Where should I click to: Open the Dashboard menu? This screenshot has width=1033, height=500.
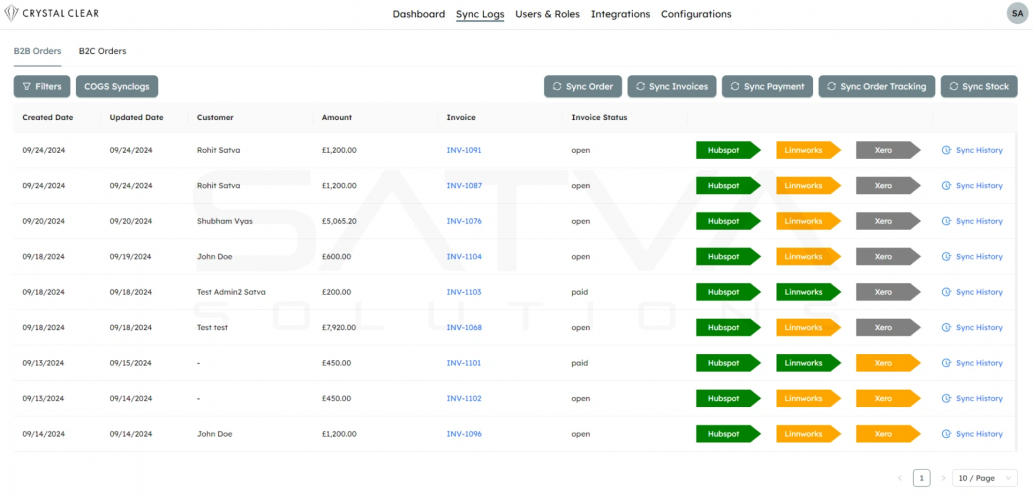click(x=419, y=14)
